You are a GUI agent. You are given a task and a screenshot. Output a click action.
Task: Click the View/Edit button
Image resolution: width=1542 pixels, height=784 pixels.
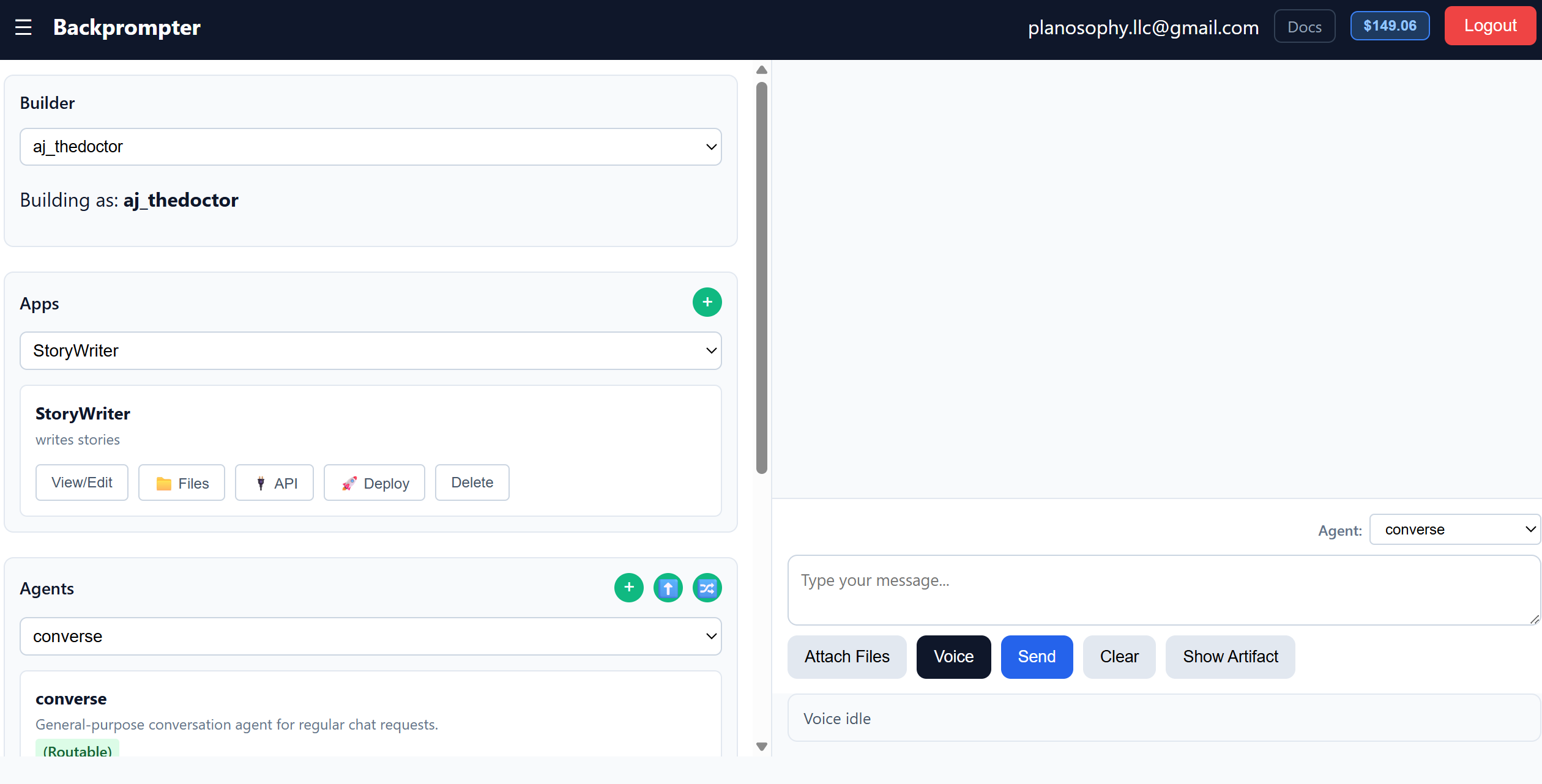tap(82, 483)
